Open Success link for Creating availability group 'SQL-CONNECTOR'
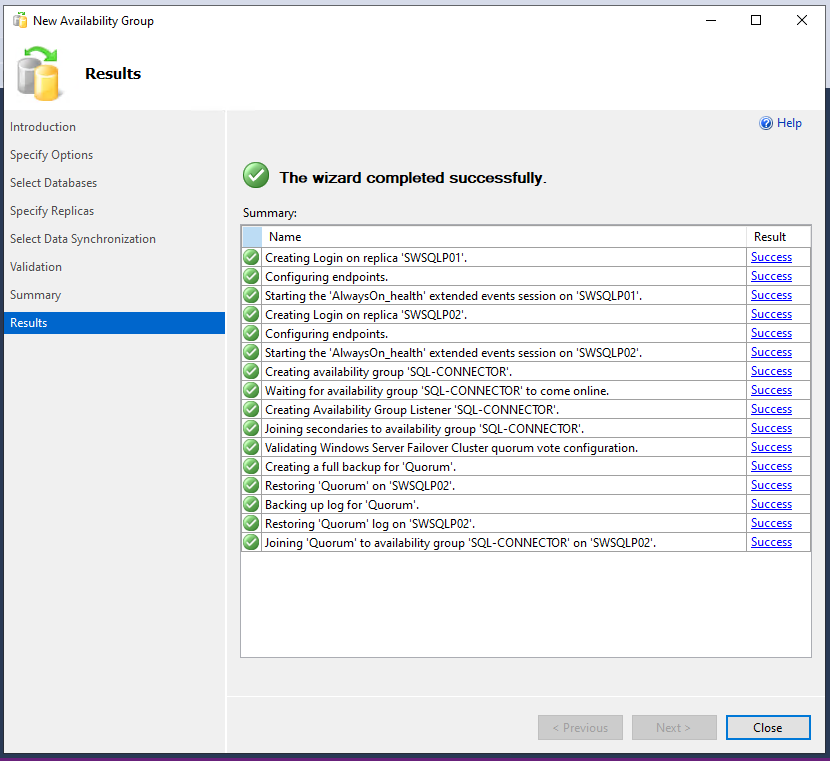Viewport: 830px width, 761px height. [771, 372]
